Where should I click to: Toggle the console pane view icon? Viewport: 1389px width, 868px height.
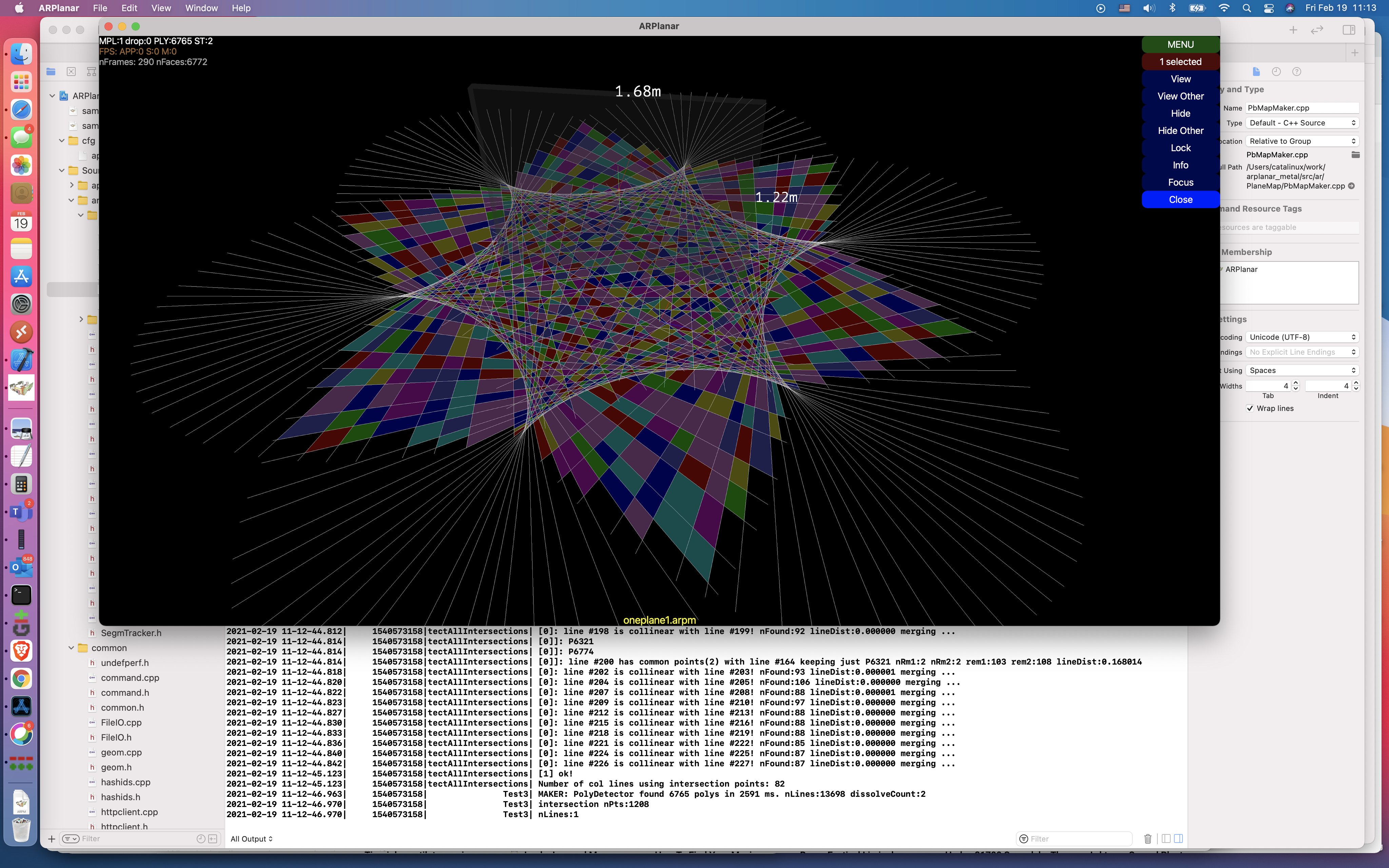[x=1178, y=839]
